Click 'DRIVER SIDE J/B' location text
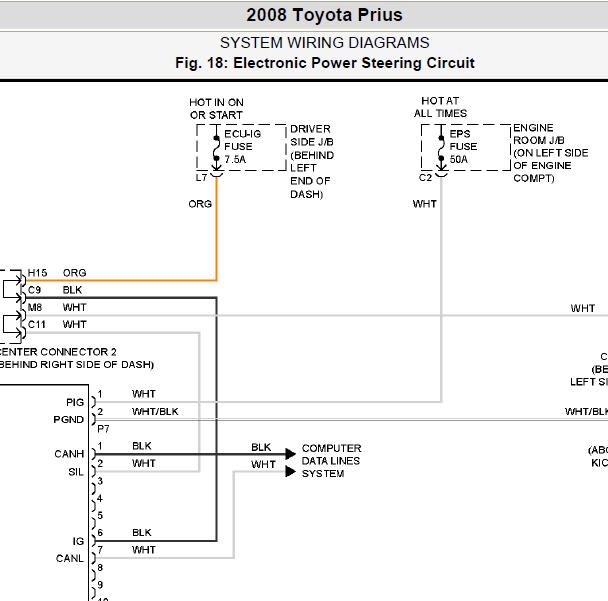The image size is (608, 601). pos(312,161)
